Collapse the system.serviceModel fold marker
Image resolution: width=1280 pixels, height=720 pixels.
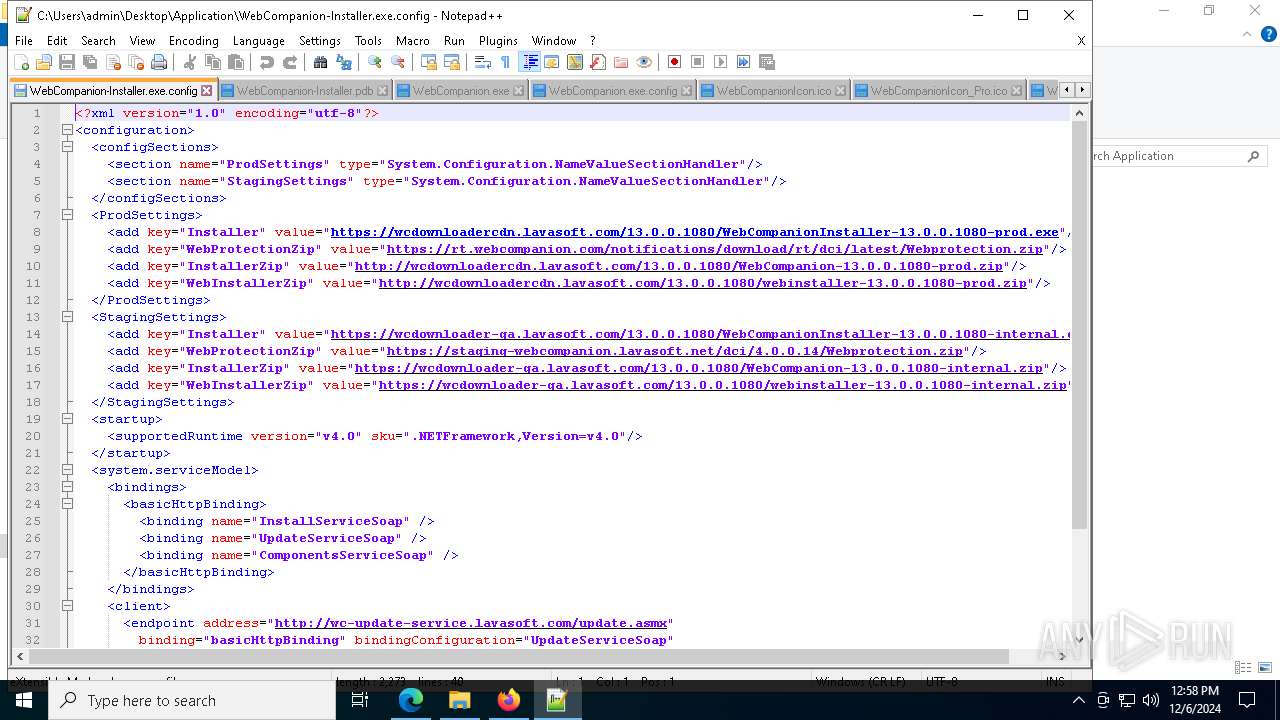click(x=67, y=470)
